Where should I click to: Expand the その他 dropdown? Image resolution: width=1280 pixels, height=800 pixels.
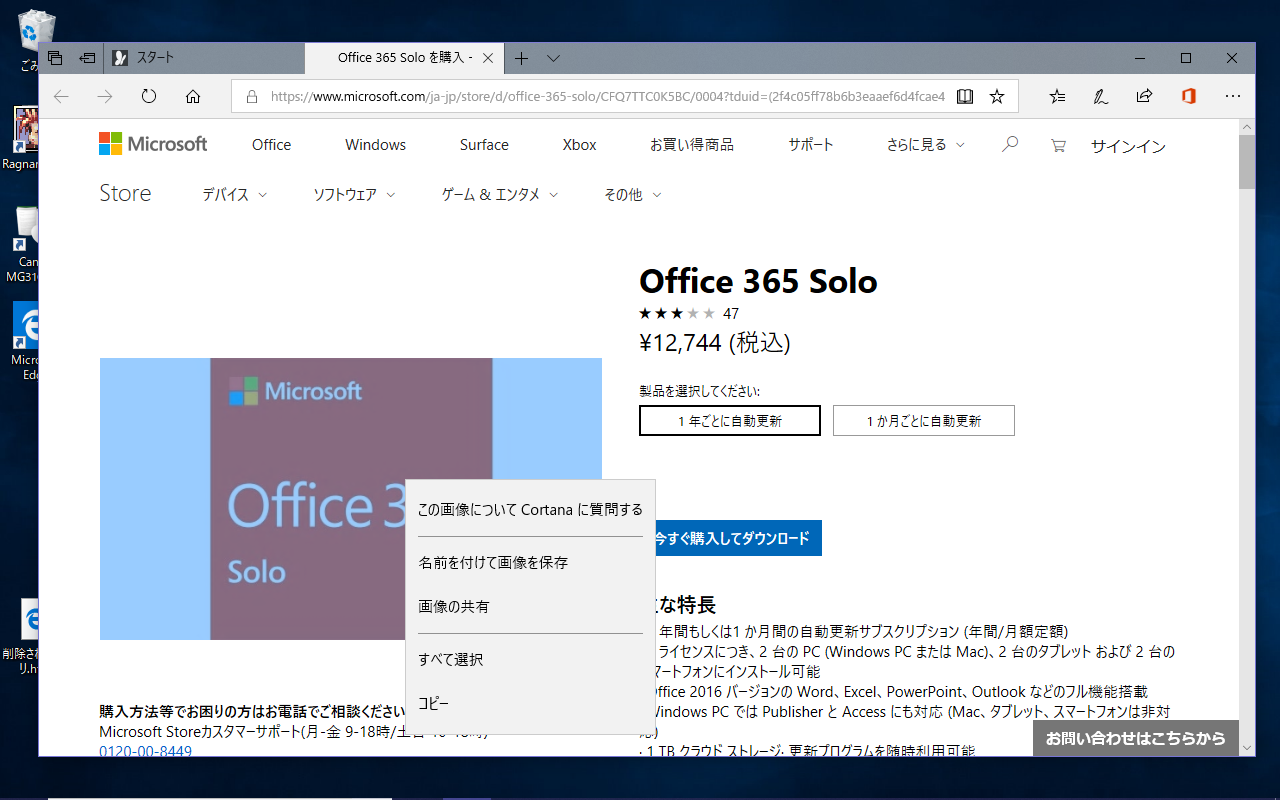[x=633, y=195]
